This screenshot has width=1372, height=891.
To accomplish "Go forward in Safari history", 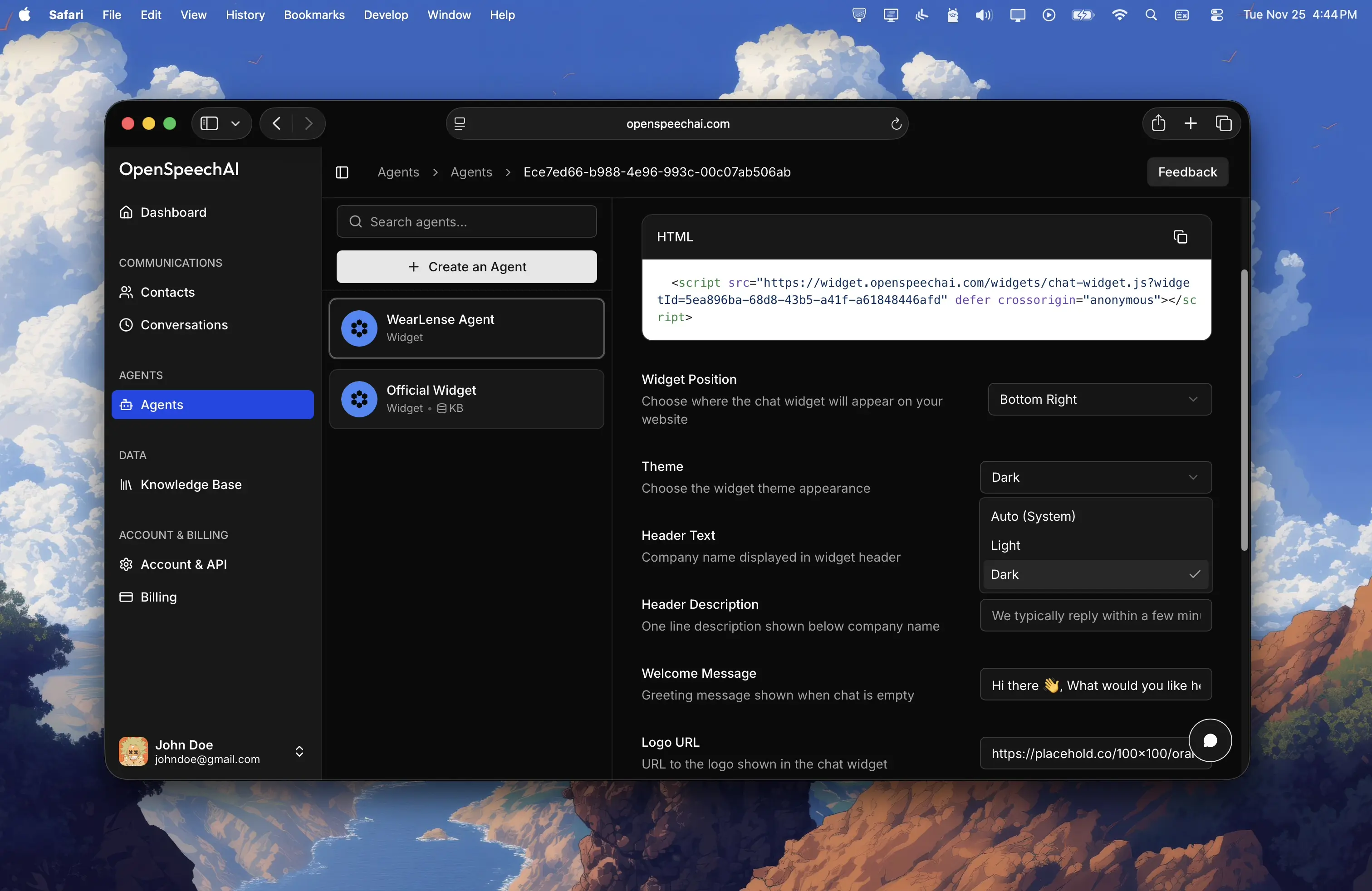I will (309, 123).
